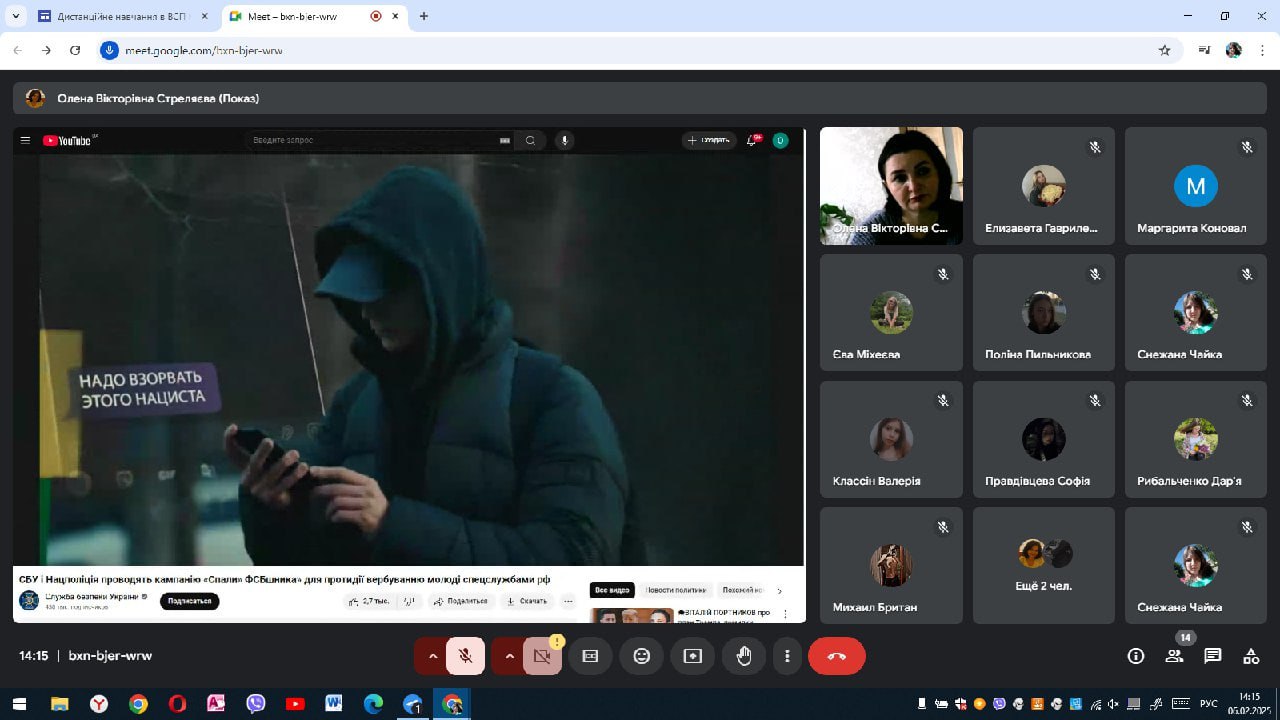Open the YouTube hamburger menu

(x=25, y=141)
